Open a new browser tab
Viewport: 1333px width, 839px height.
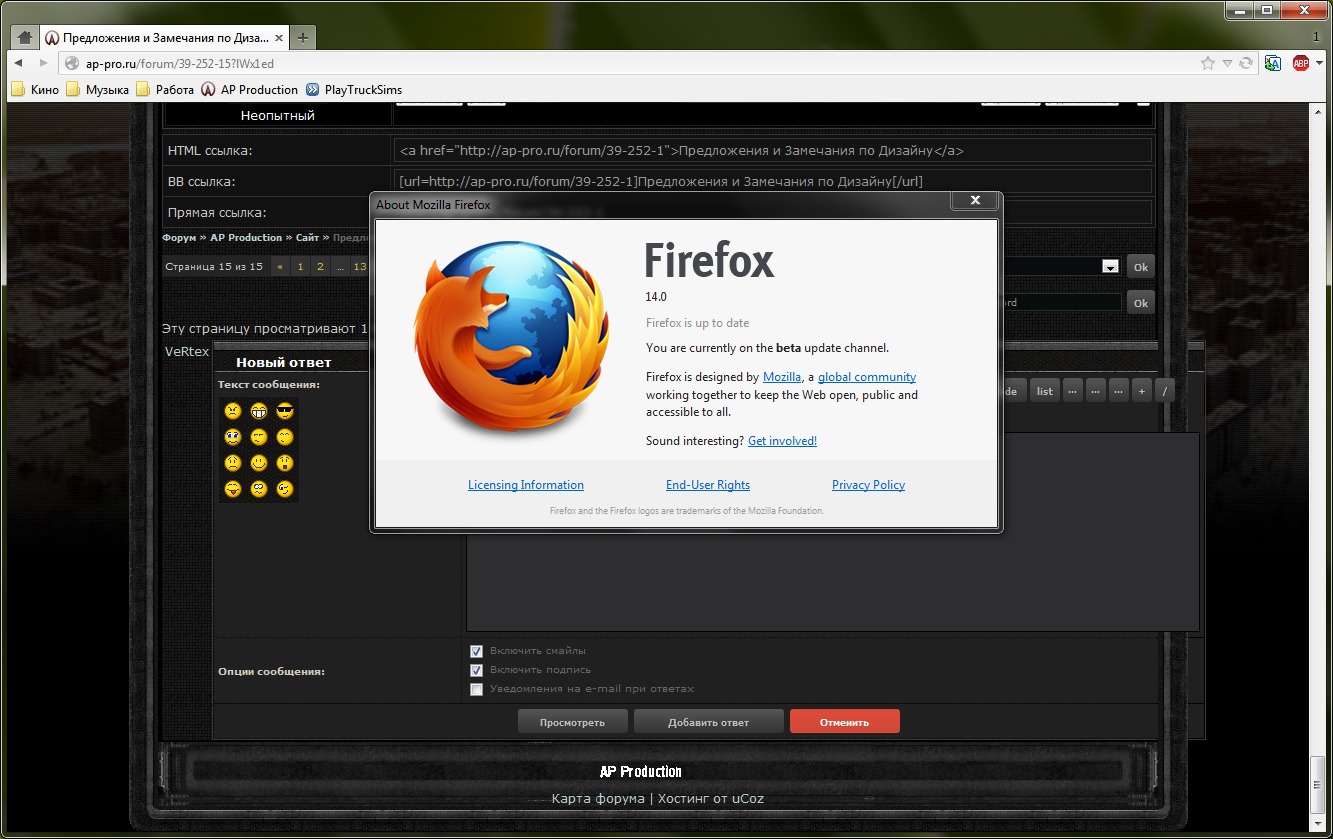pyautogui.click(x=303, y=38)
